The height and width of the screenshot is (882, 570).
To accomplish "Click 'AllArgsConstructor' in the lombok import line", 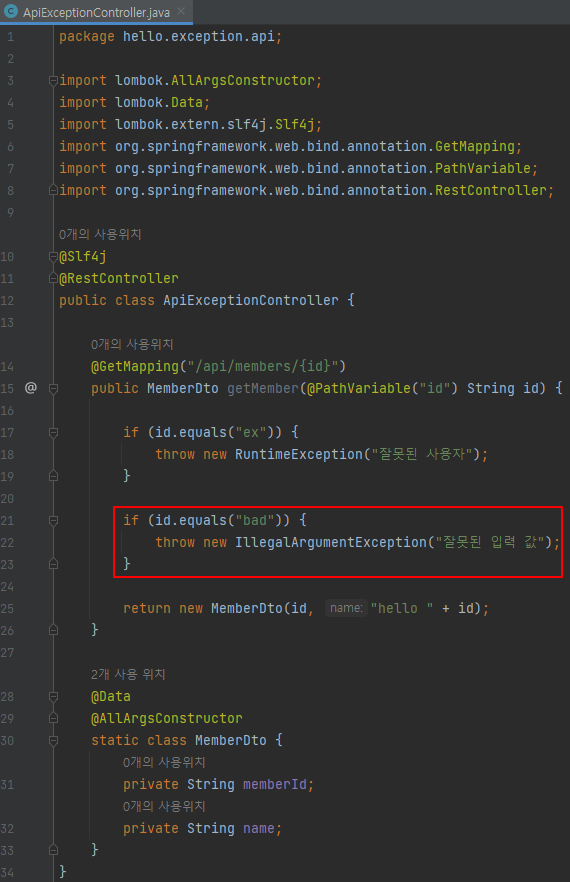I will click(243, 80).
